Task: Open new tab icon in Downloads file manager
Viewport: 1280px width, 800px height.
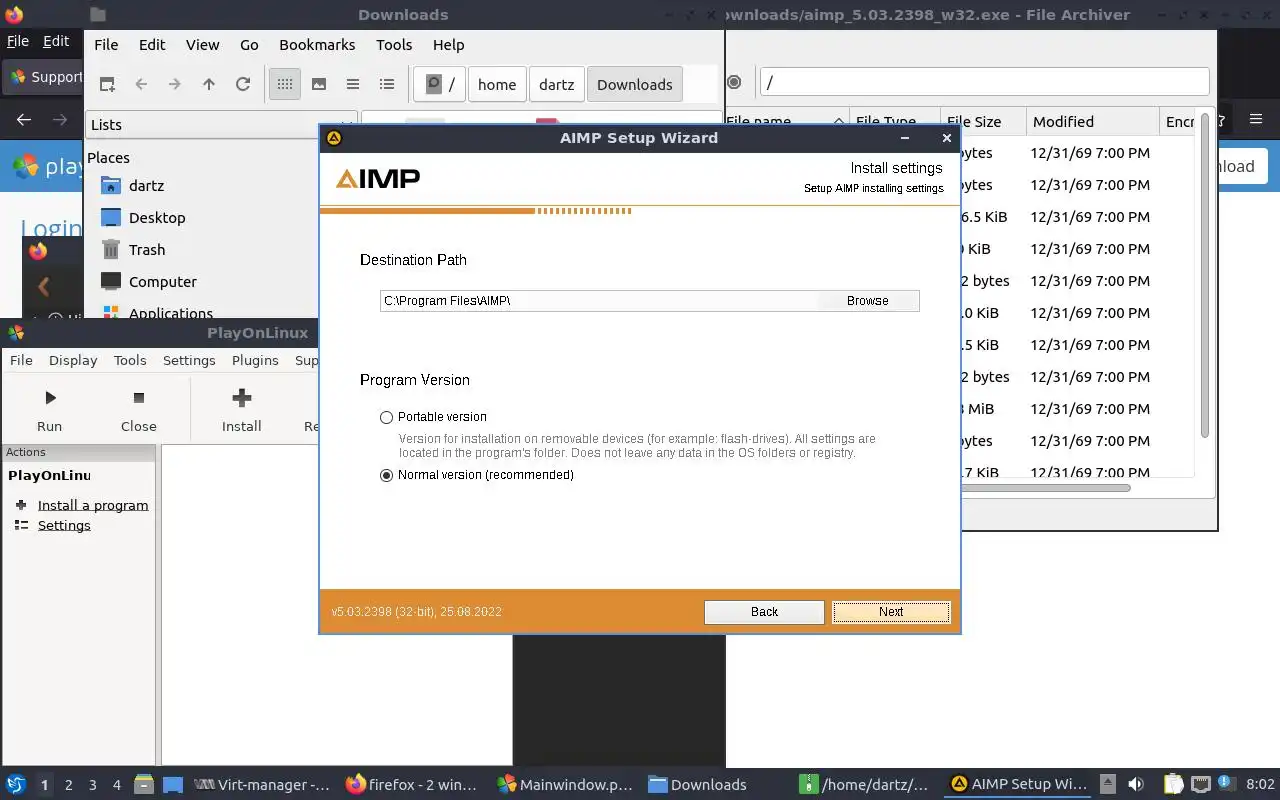Action: (107, 84)
